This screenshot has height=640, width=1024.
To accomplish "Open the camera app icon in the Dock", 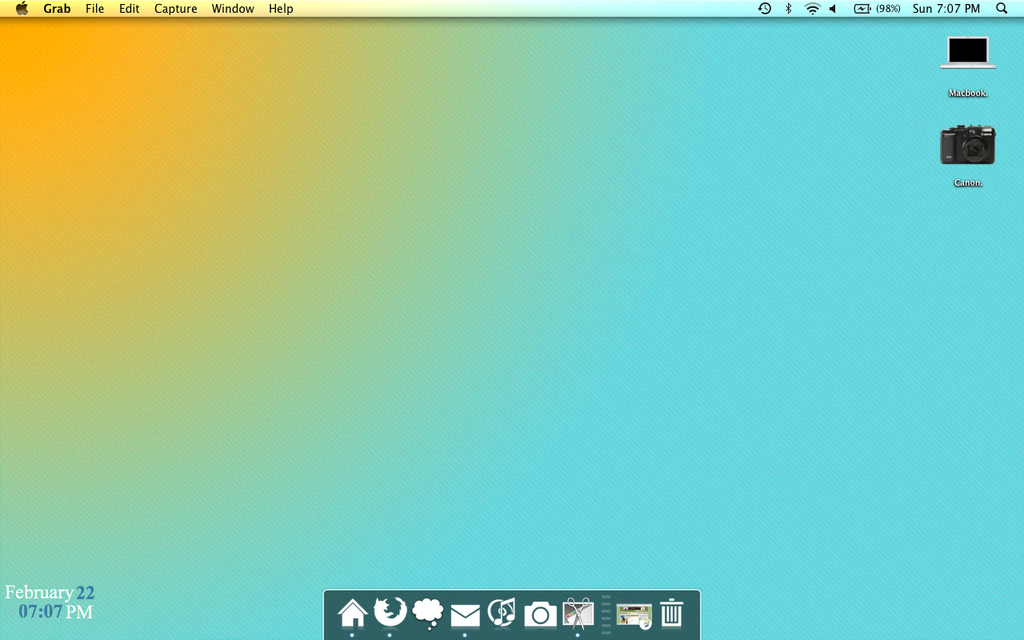I will tap(540, 615).
